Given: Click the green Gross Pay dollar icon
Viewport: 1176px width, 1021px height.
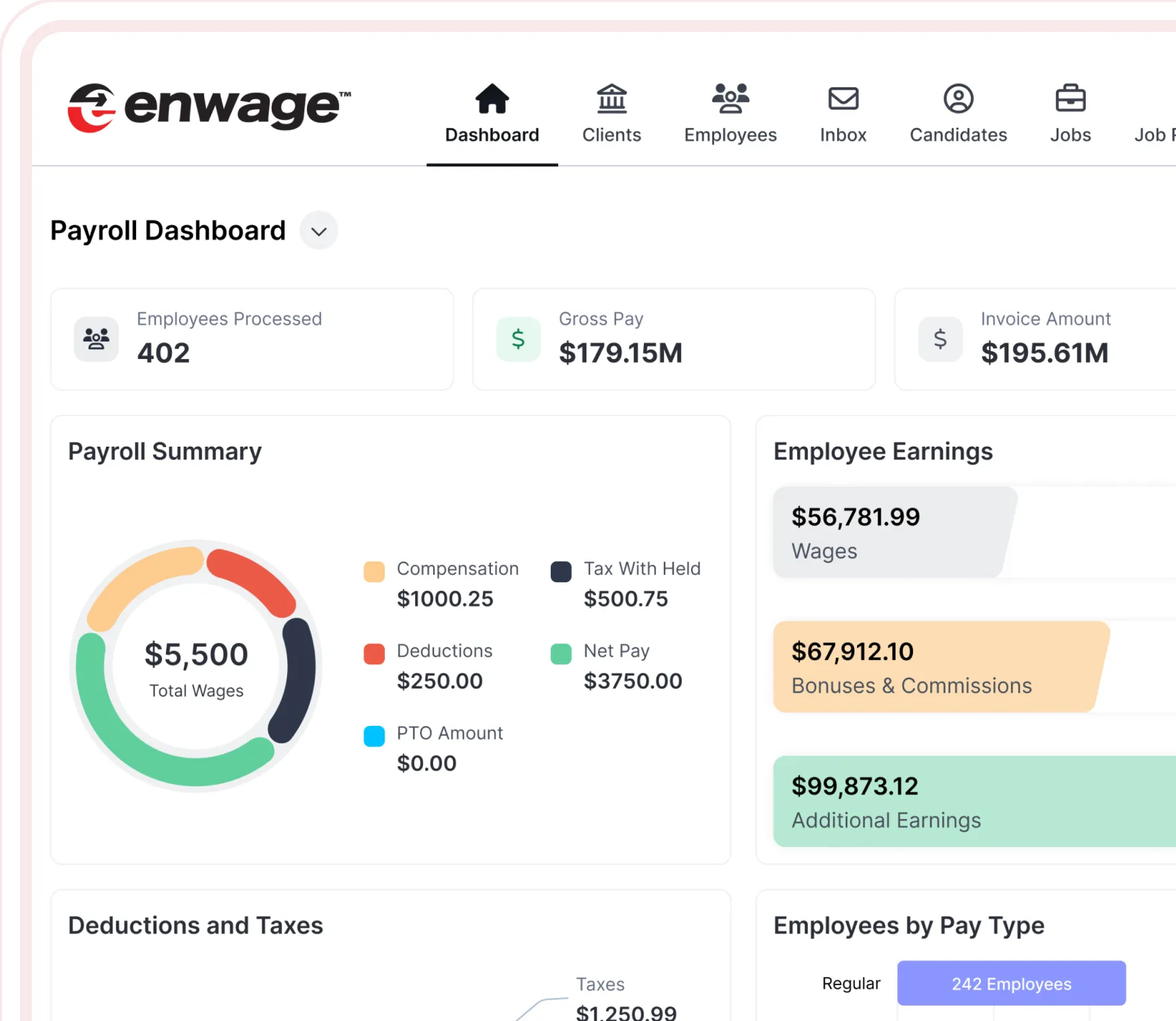Looking at the screenshot, I should pos(518,339).
